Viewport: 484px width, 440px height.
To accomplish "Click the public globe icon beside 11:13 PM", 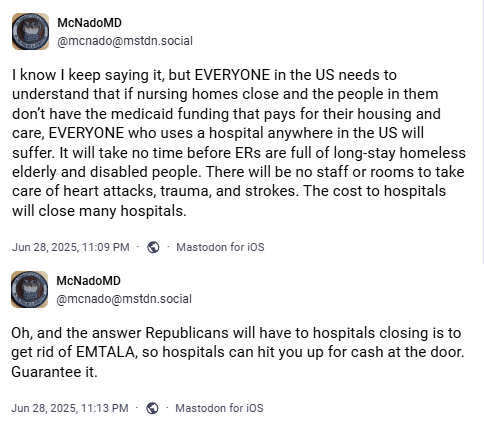I will [152, 408].
